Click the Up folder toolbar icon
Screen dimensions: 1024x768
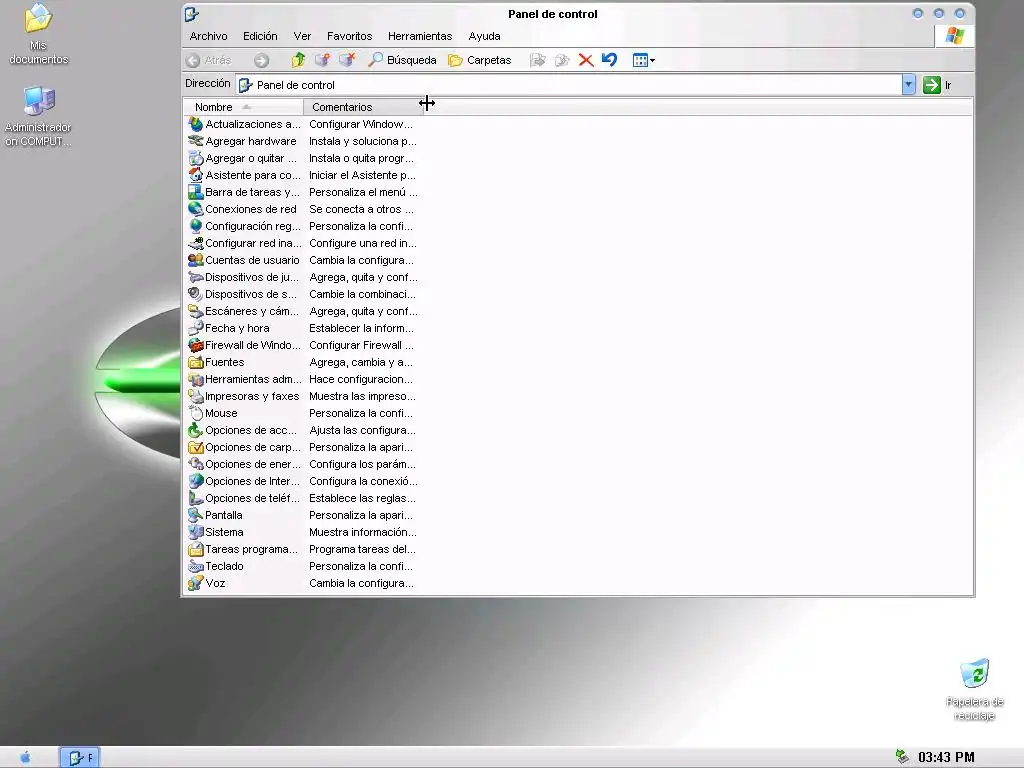point(298,60)
